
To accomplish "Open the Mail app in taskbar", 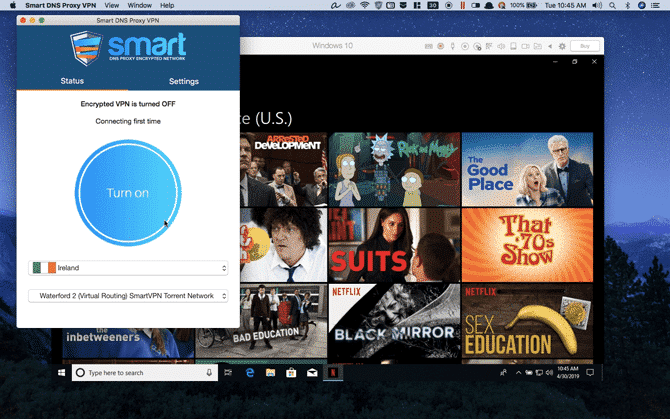I will coord(312,372).
